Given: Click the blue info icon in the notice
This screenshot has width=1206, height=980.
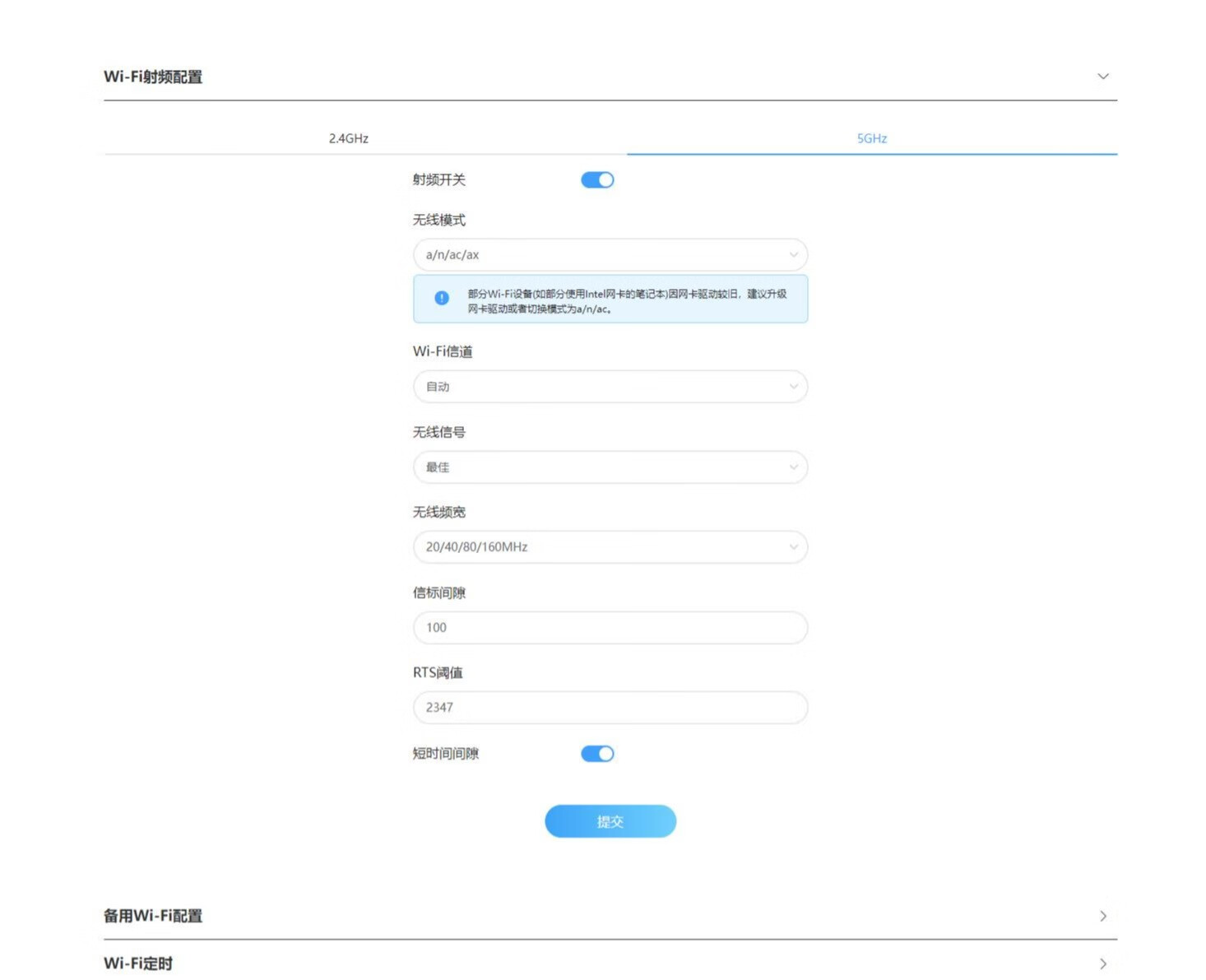Looking at the screenshot, I should (442, 298).
